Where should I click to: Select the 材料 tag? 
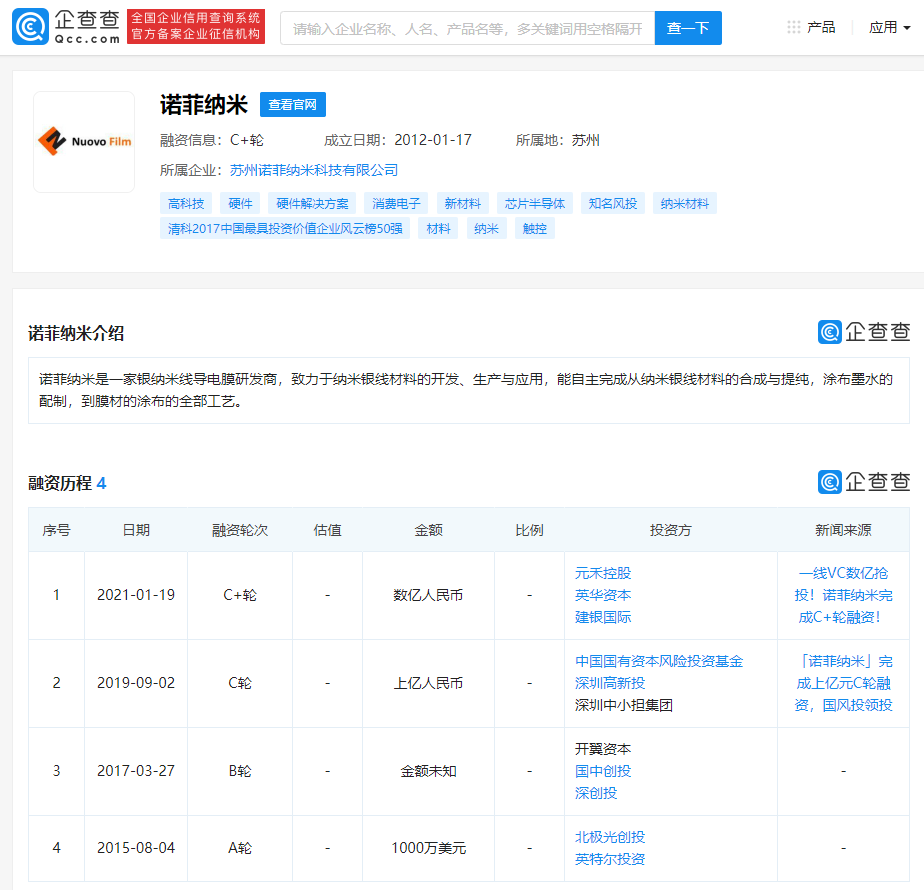coord(438,229)
